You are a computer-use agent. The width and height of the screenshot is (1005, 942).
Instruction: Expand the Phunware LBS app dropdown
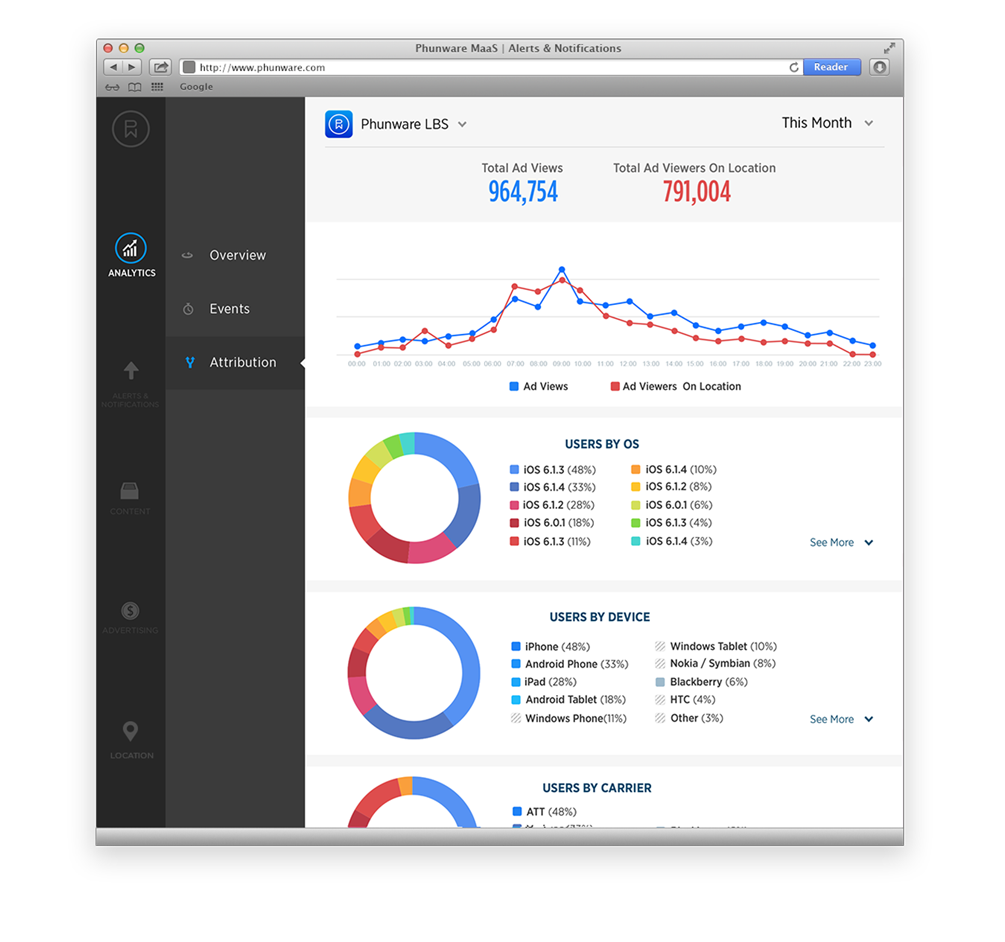click(462, 125)
